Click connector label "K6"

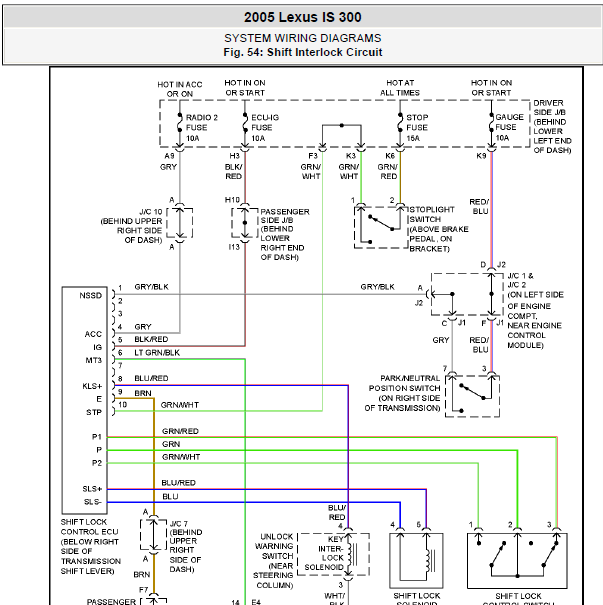tap(390, 156)
